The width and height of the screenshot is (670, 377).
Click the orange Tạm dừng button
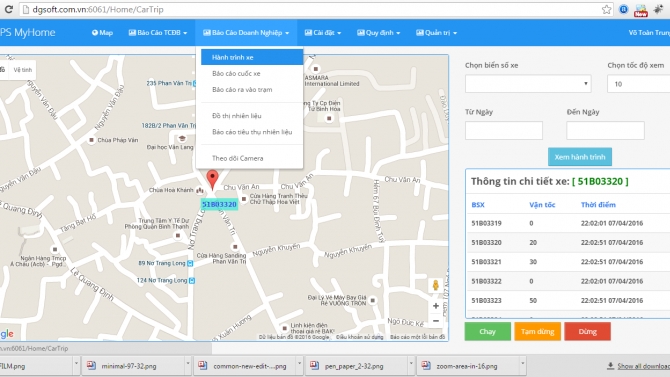tap(538, 332)
